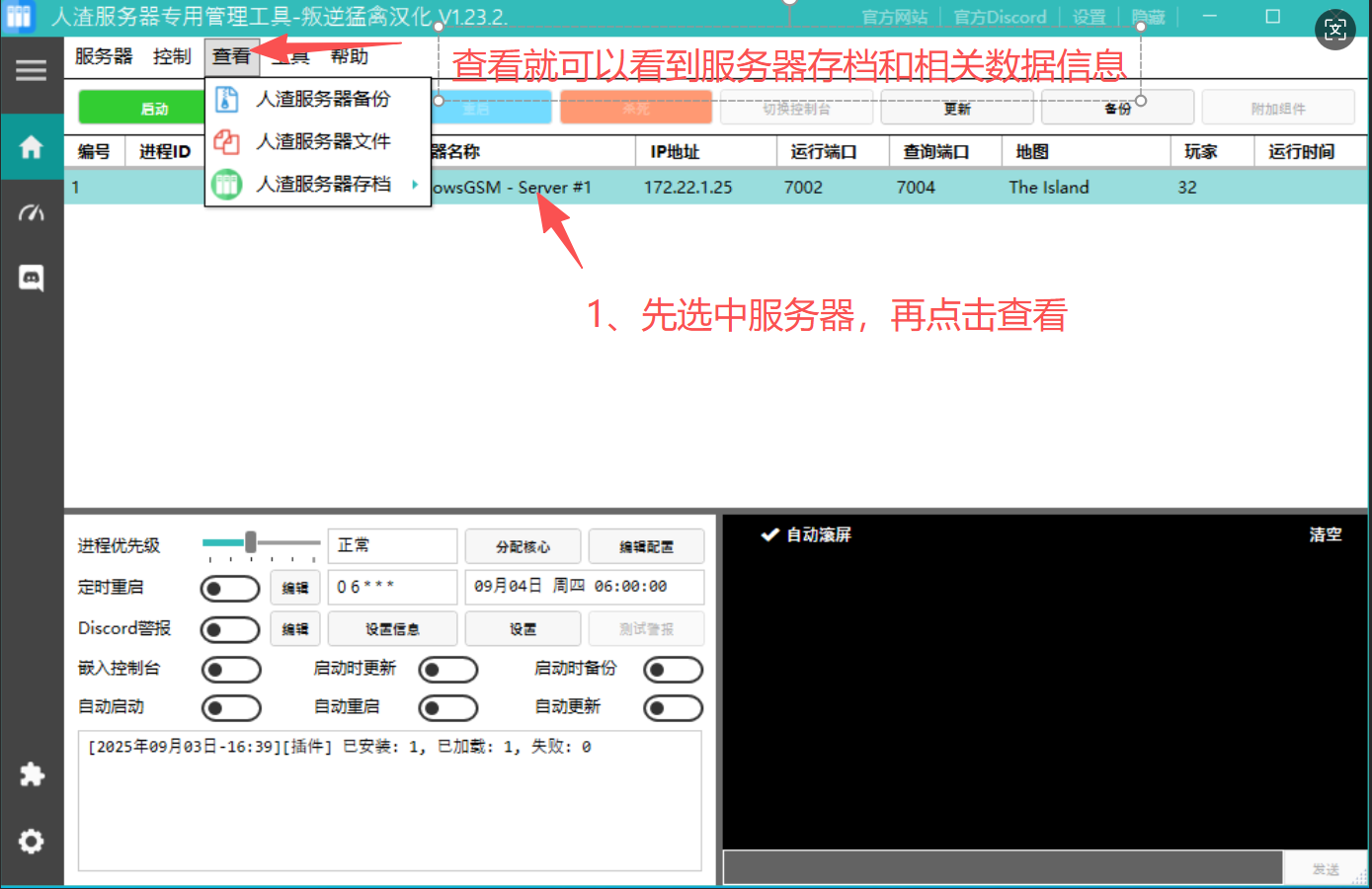Open the 官方网站 link in the title bar

[894, 16]
